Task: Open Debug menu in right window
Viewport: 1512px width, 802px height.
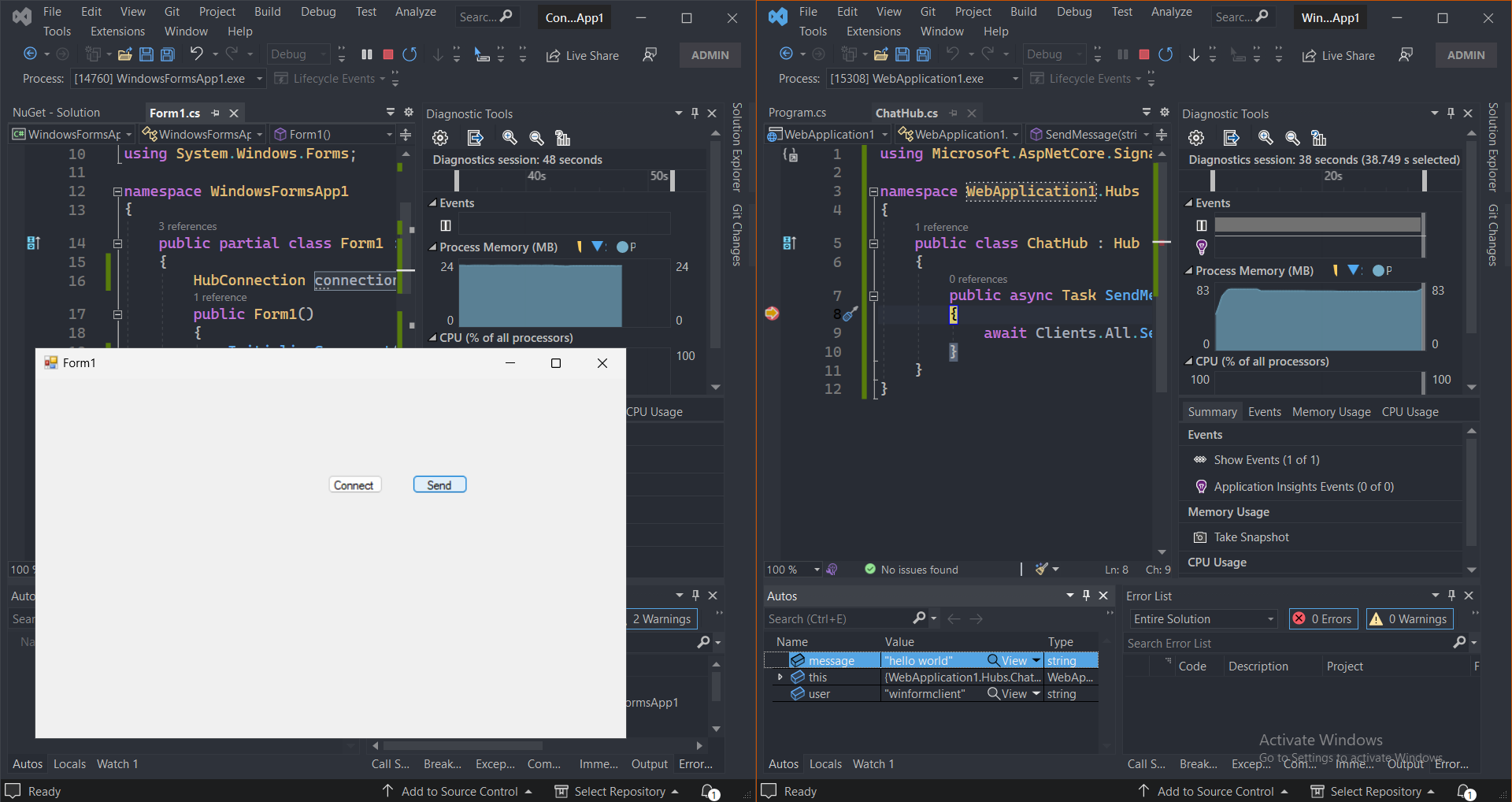Action: click(1074, 12)
